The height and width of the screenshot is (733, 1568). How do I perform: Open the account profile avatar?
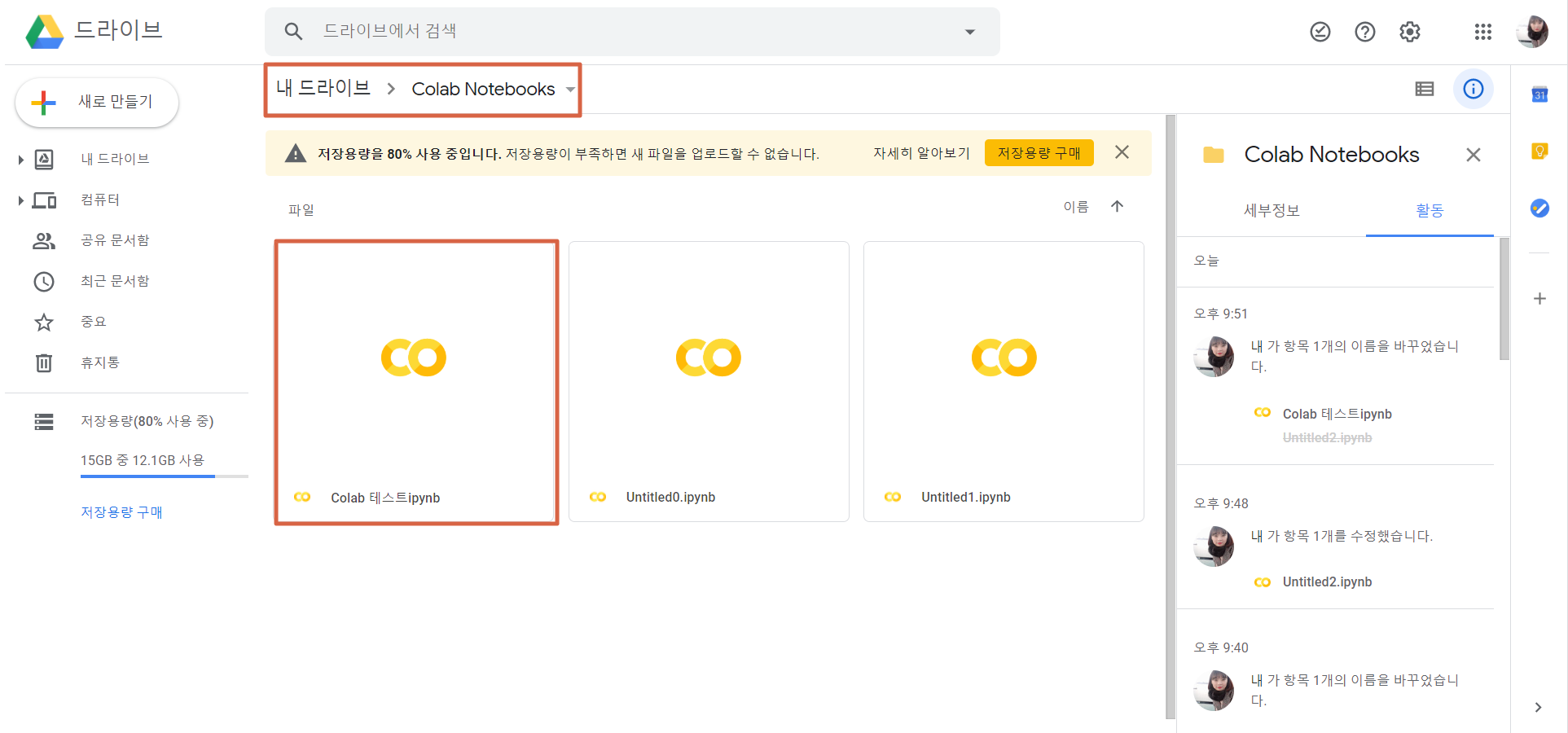point(1531,32)
